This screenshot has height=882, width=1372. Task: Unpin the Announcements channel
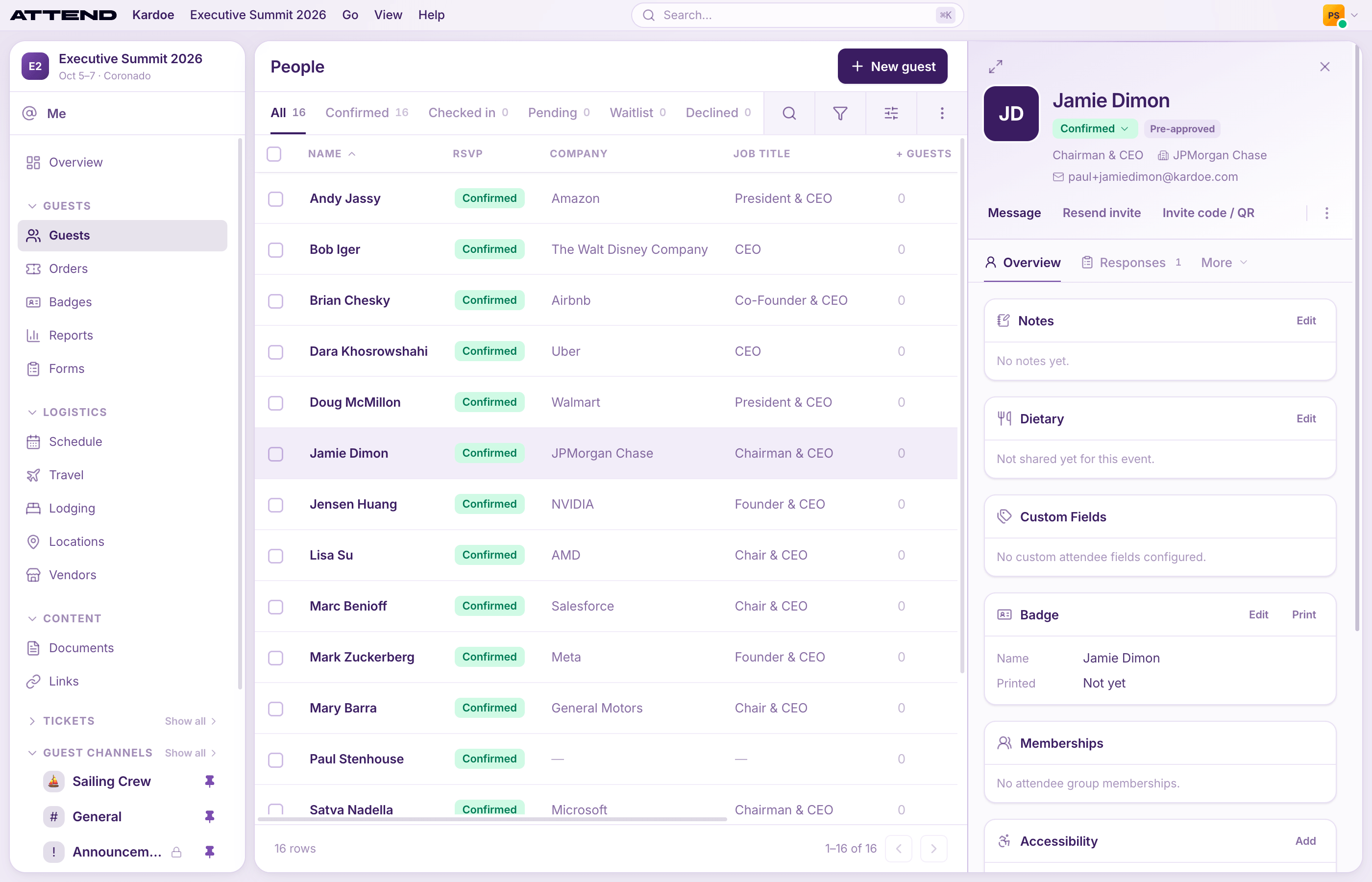(x=210, y=852)
